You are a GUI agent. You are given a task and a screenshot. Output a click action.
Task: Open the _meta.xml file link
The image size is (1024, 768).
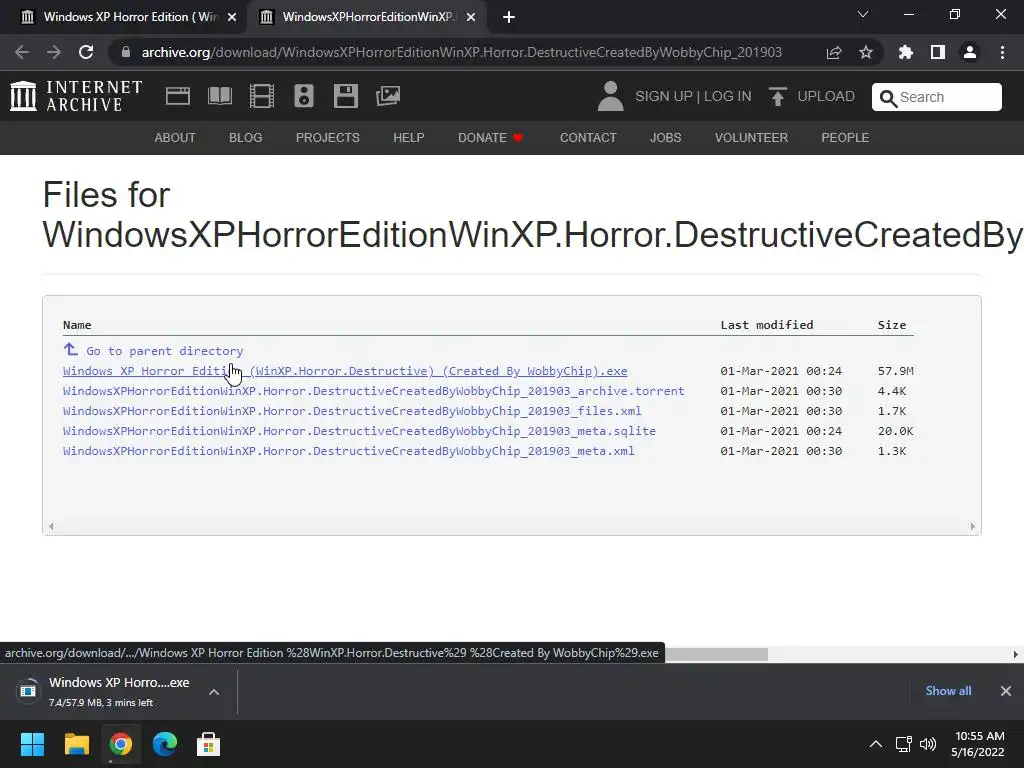[349, 451]
